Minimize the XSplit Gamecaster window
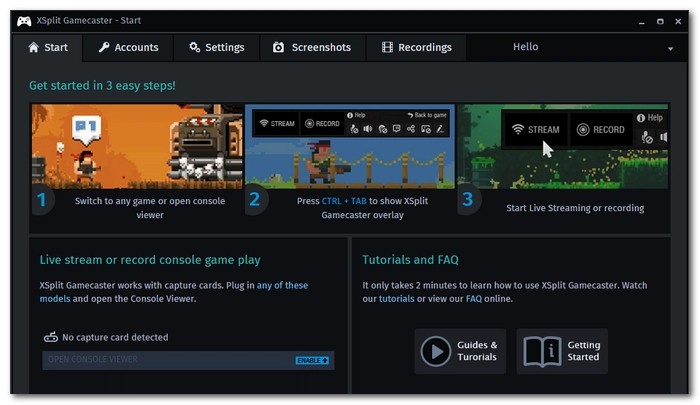Image resolution: width=700 pixels, height=405 pixels. (642, 21)
